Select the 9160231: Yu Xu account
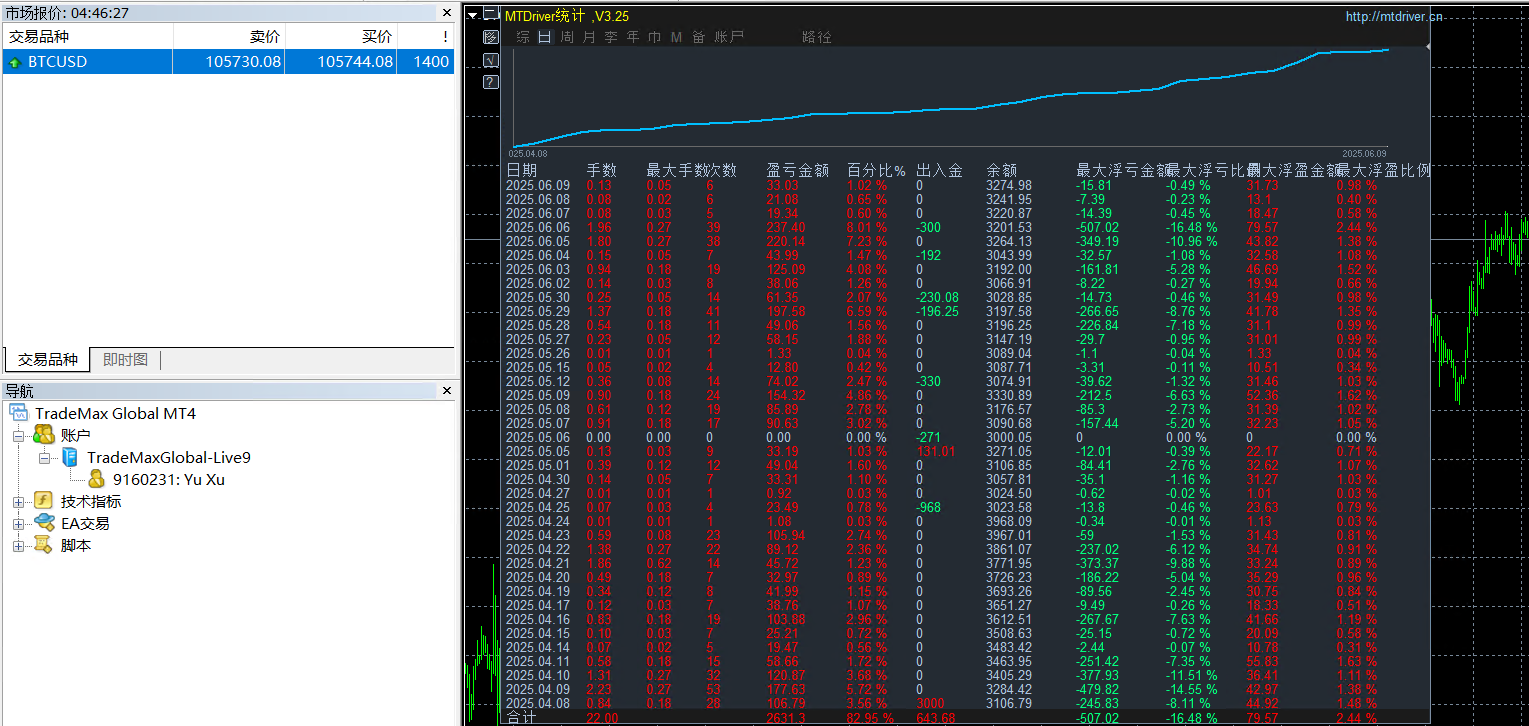The width and height of the screenshot is (1529, 726). click(169, 479)
